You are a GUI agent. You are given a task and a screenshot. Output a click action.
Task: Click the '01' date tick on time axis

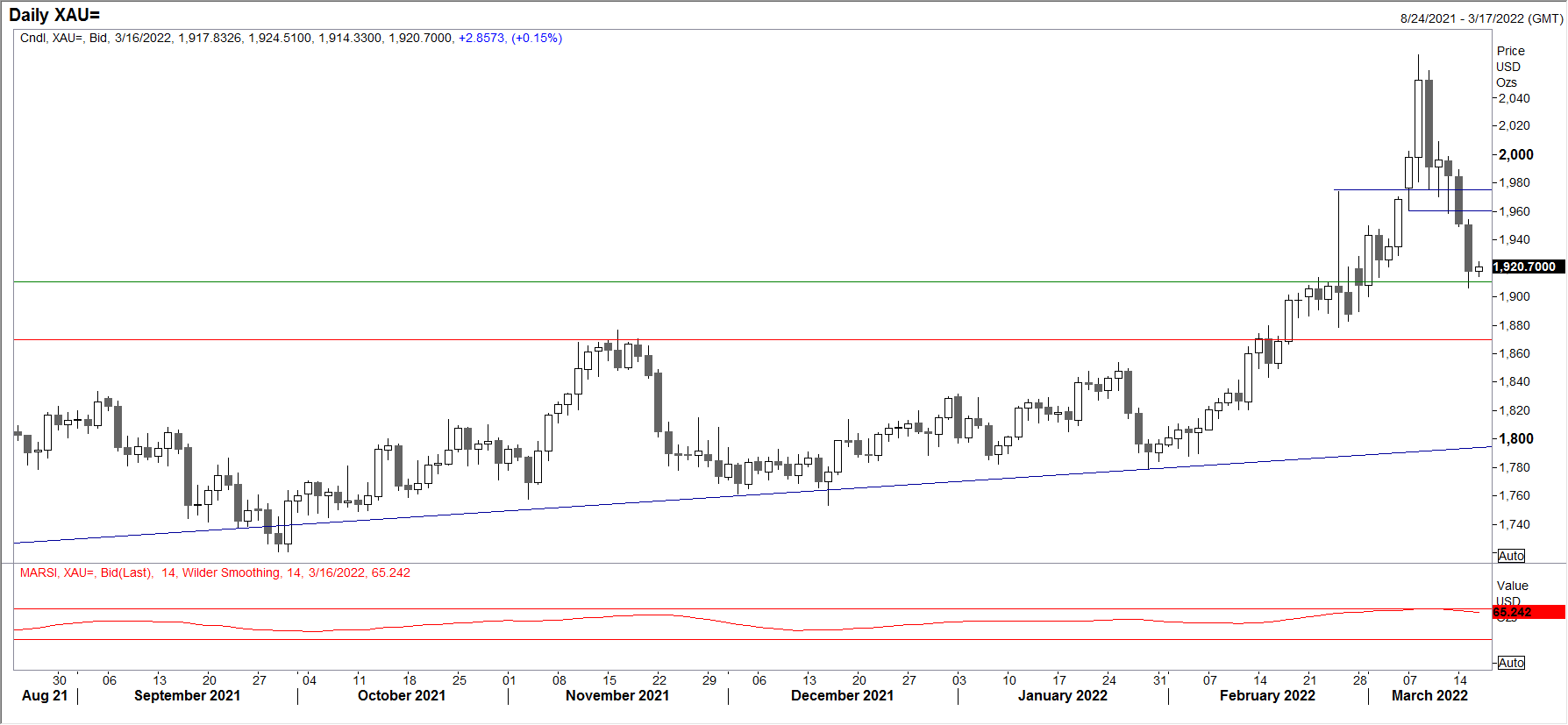(x=510, y=679)
